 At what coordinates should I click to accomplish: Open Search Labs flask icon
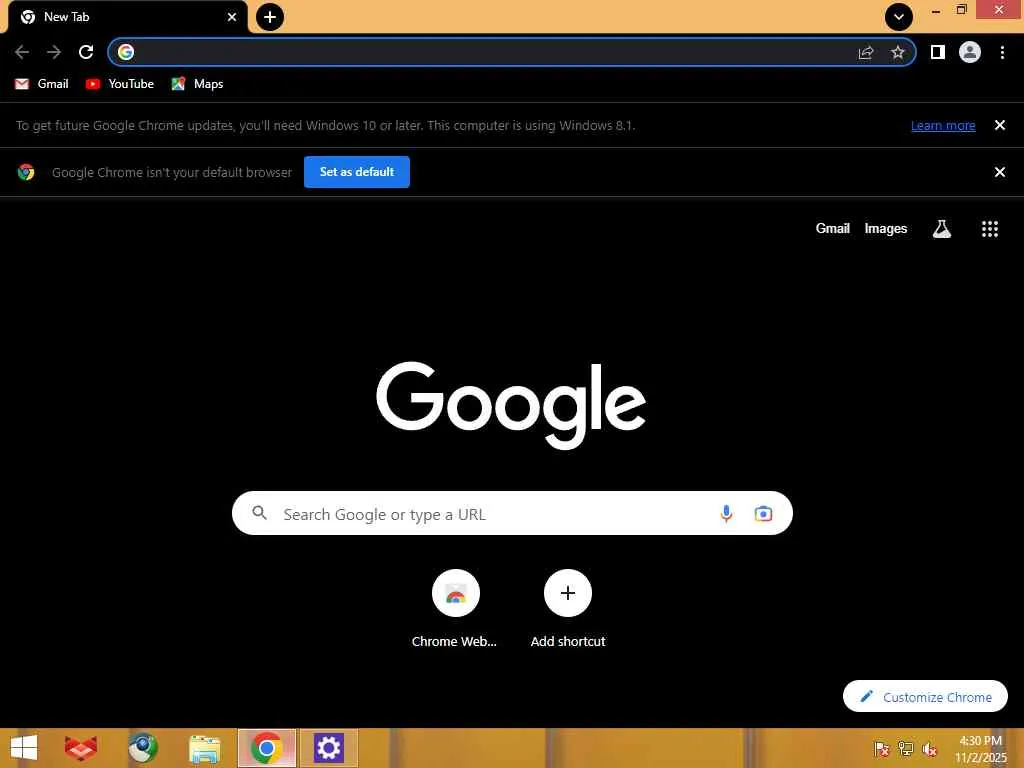coord(942,229)
